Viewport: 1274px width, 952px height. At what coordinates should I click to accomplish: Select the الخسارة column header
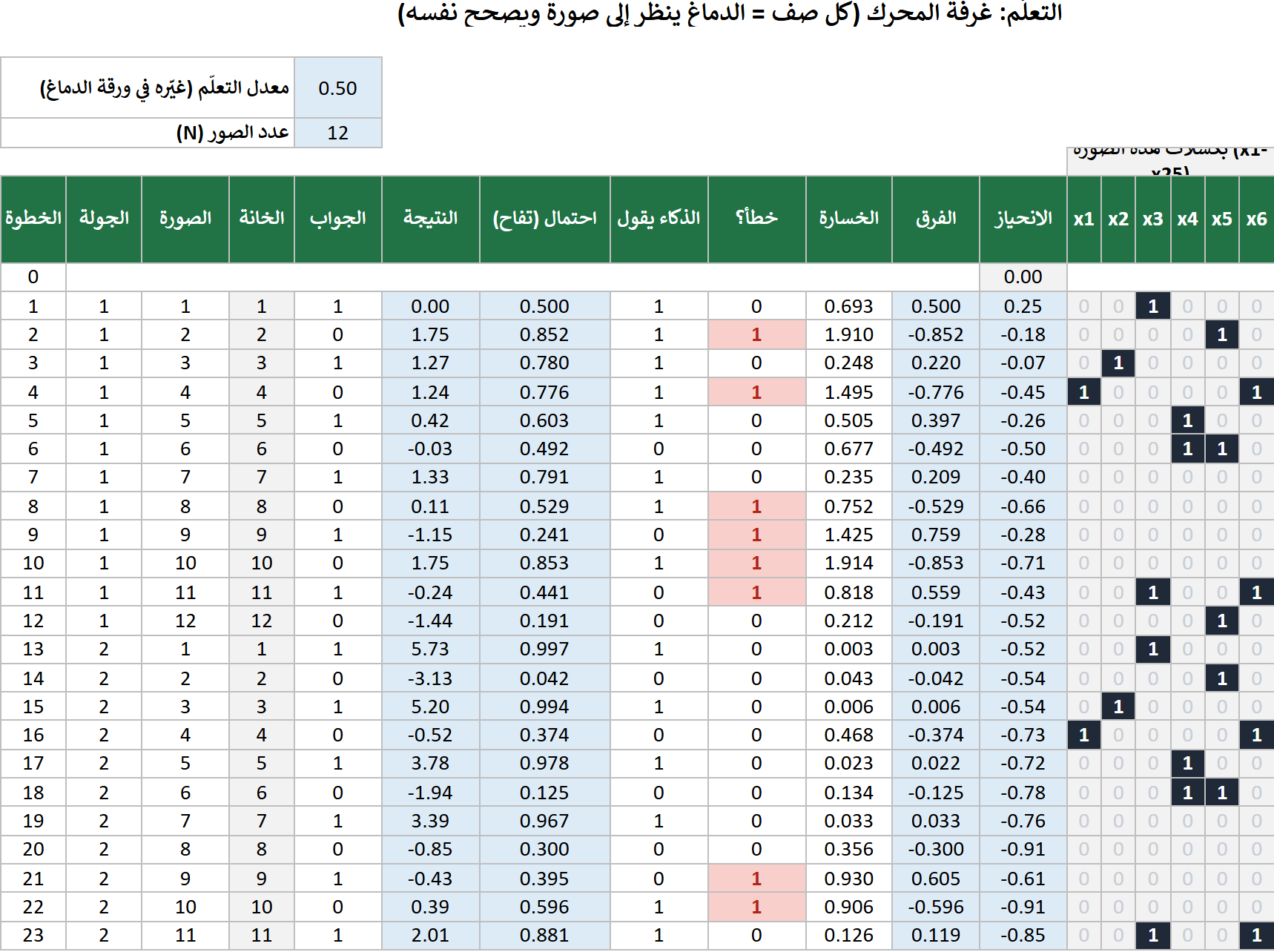point(849,219)
